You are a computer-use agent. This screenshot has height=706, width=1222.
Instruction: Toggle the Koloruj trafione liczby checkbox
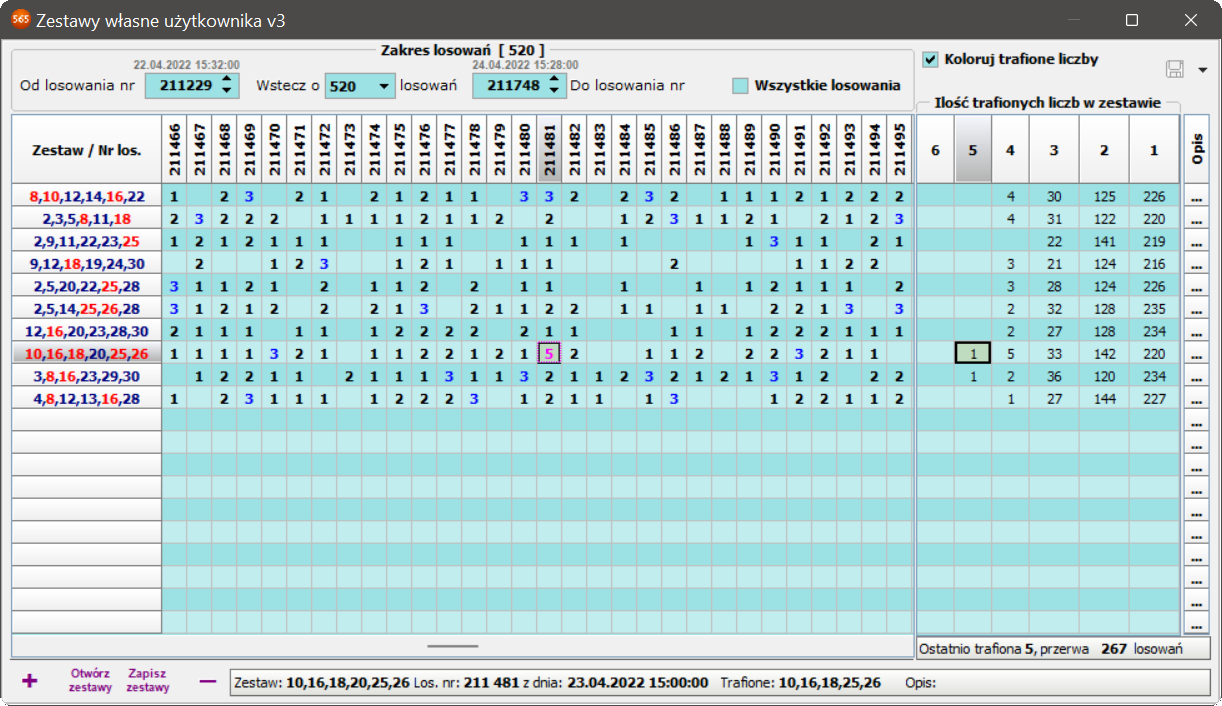(931, 59)
